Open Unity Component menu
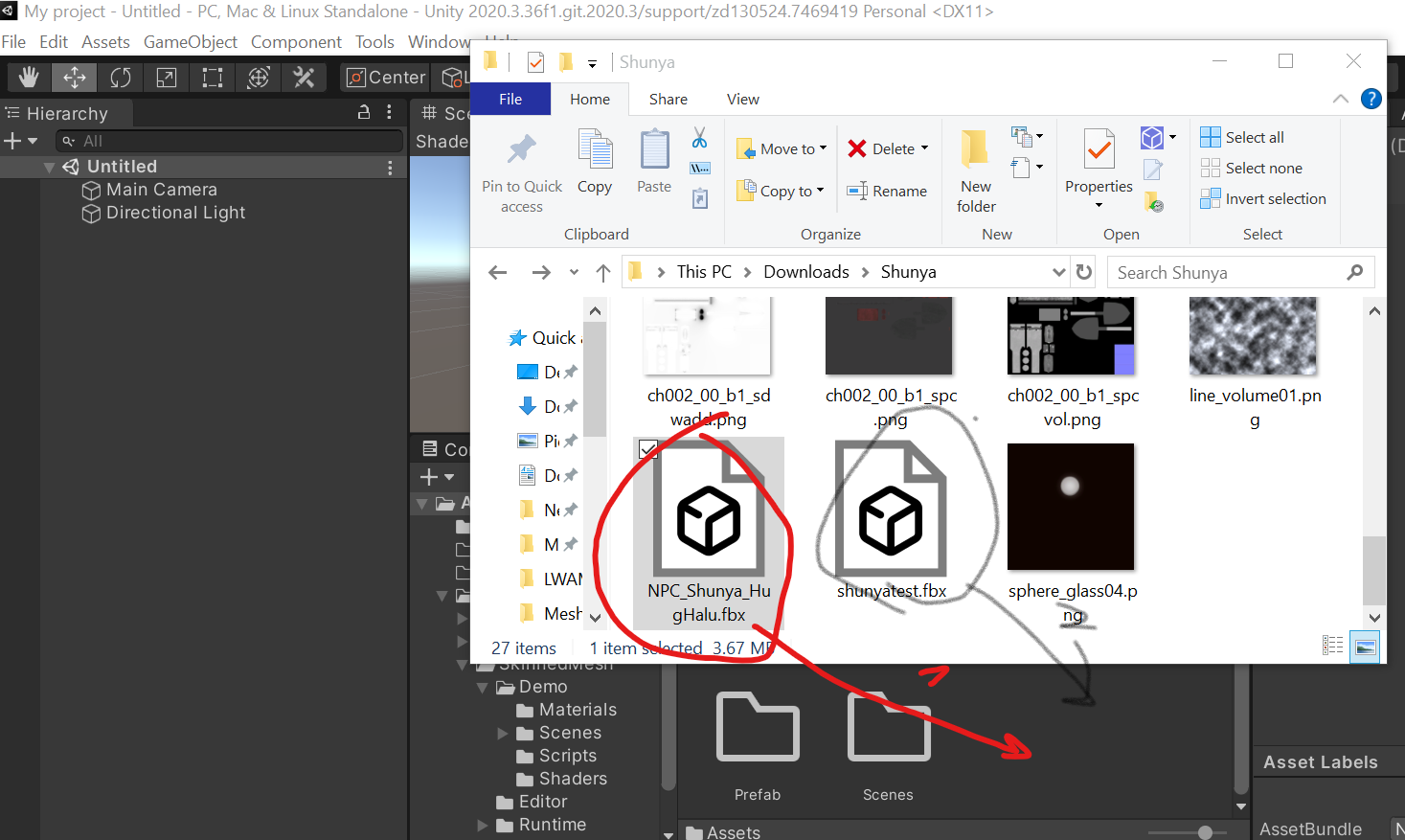Viewport: 1405px width, 840px height. pyautogui.click(x=296, y=42)
